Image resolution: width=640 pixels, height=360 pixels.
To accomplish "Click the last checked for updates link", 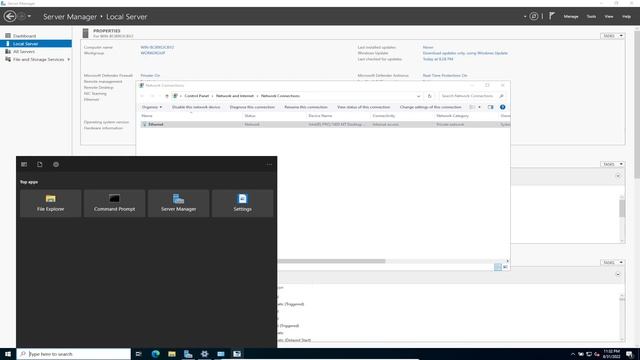I will (x=438, y=59).
